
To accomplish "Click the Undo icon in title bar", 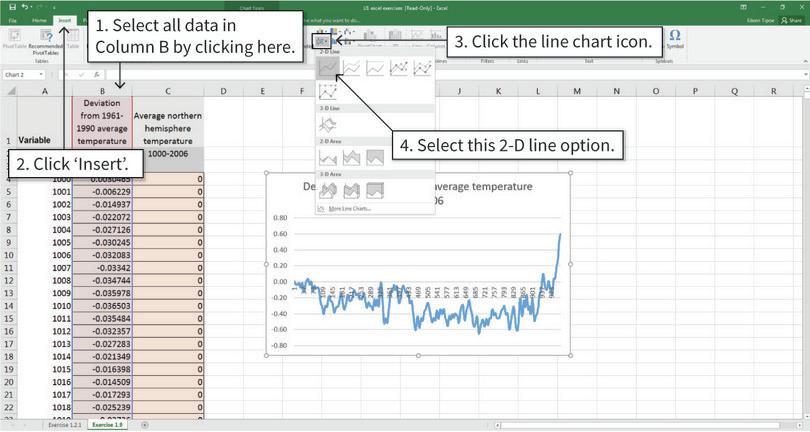I will [x=25, y=7].
